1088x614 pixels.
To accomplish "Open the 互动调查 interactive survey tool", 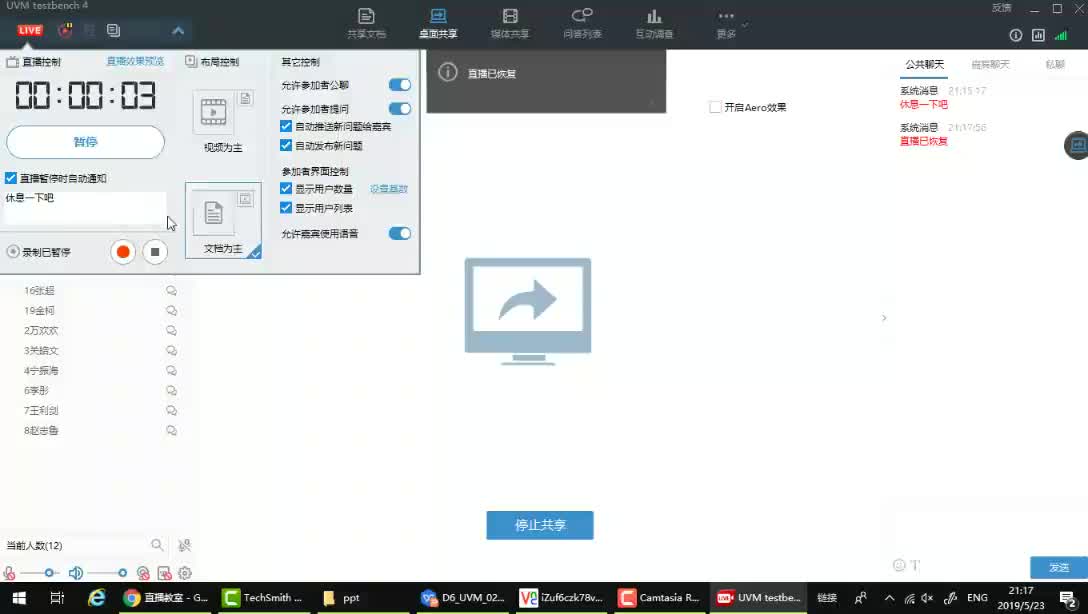I will click(654, 23).
